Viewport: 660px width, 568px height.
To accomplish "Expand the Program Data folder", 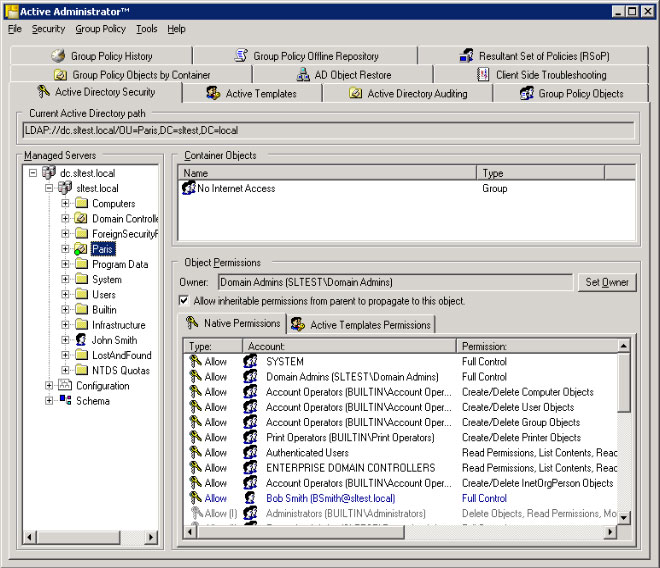I will click(65, 264).
